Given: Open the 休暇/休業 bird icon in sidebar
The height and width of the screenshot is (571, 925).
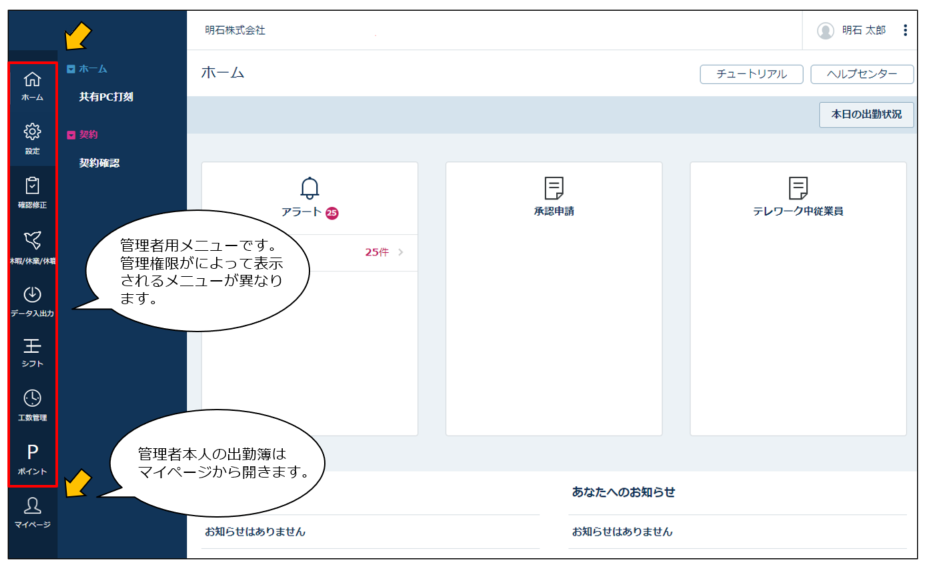Looking at the screenshot, I should (32, 239).
